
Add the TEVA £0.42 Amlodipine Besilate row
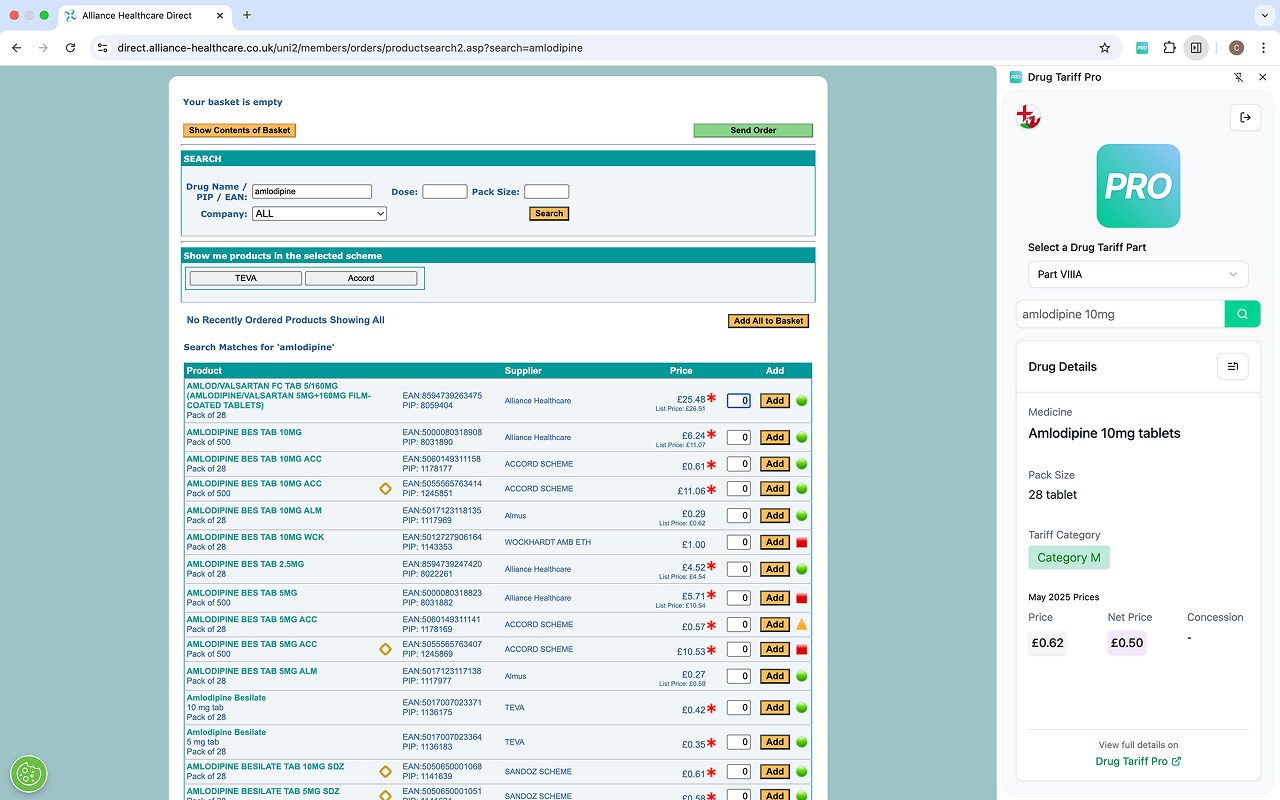(774, 708)
